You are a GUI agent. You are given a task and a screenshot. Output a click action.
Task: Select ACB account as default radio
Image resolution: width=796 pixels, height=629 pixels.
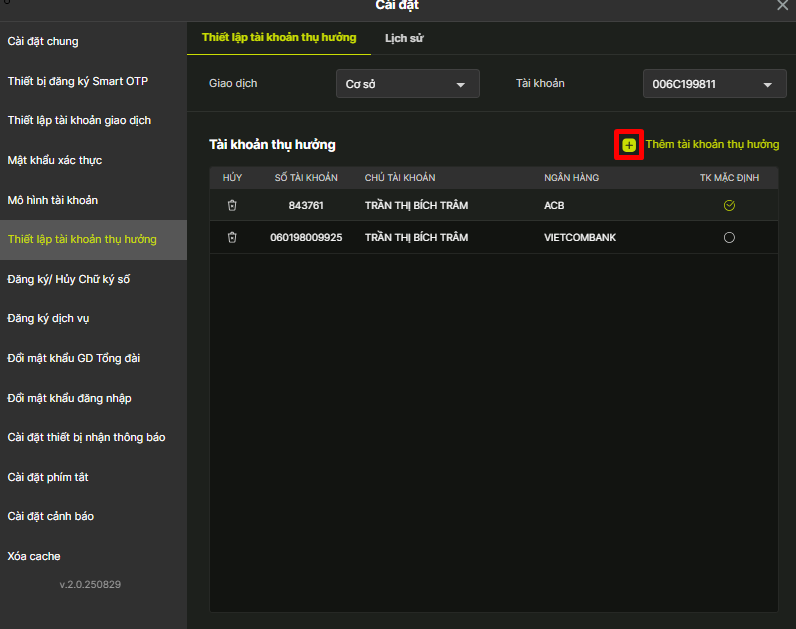(729, 206)
